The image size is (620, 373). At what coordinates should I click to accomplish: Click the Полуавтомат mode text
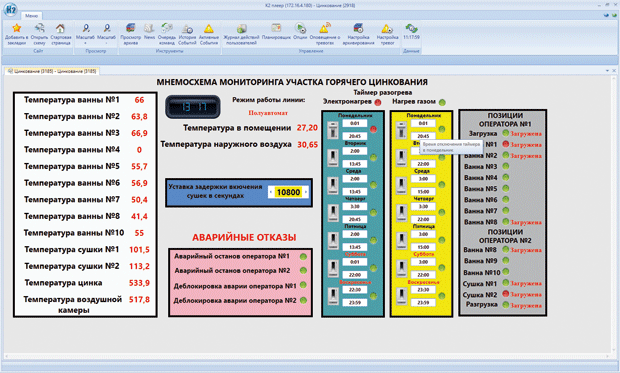point(268,113)
